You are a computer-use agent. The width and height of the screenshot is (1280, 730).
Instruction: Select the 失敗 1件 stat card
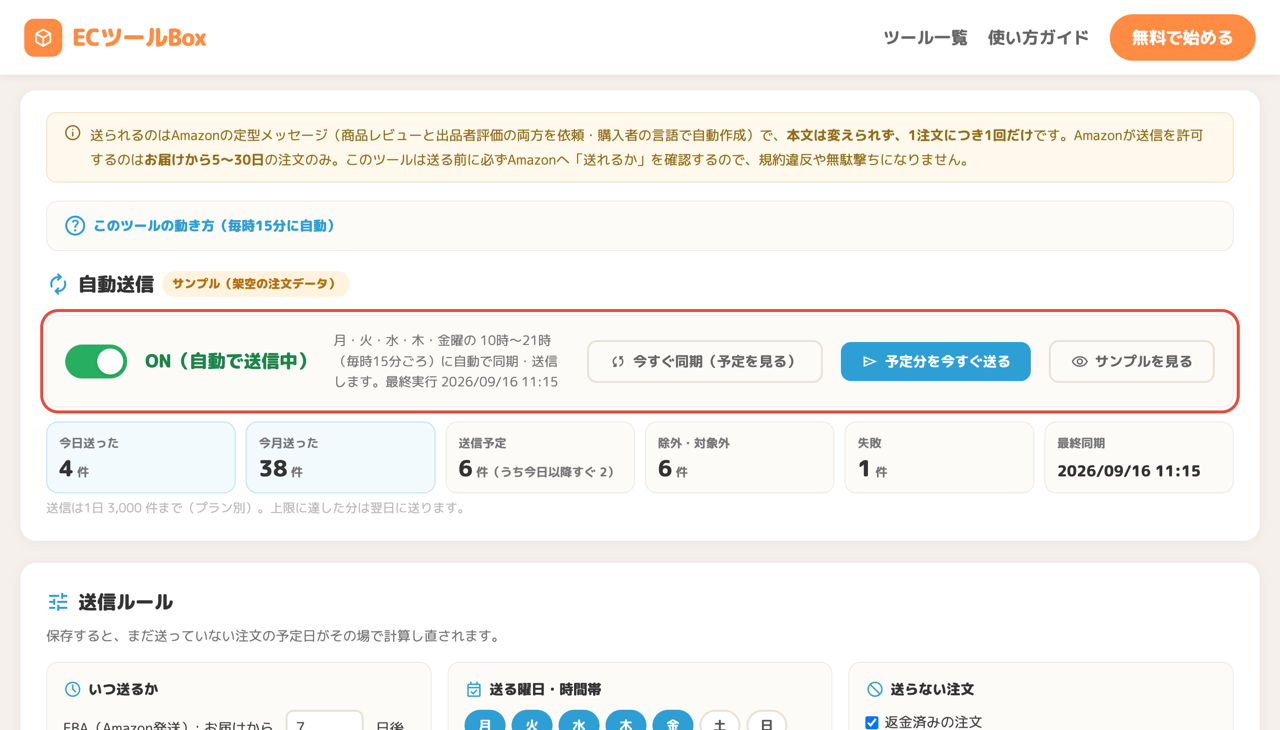[939, 458]
